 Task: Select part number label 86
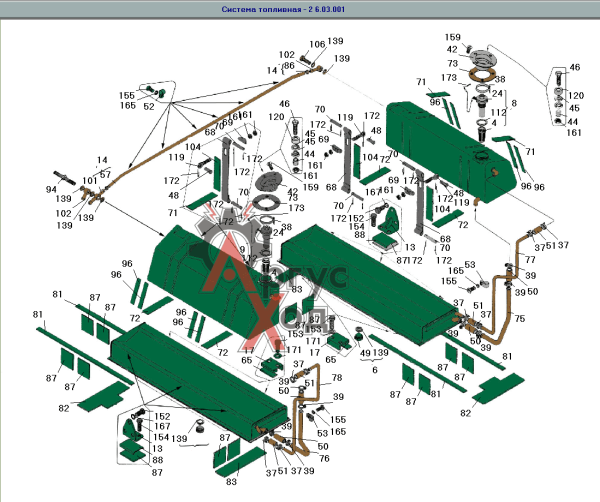pyautogui.click(x=289, y=65)
